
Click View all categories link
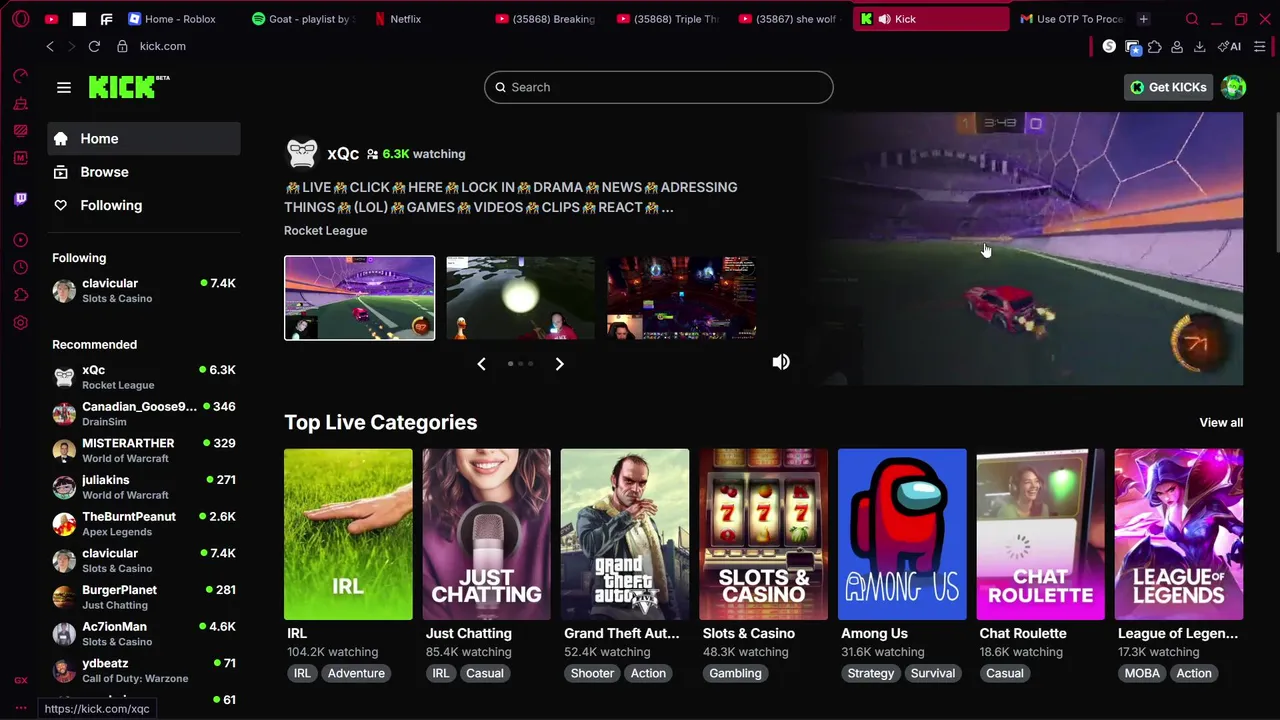pos(1221,422)
